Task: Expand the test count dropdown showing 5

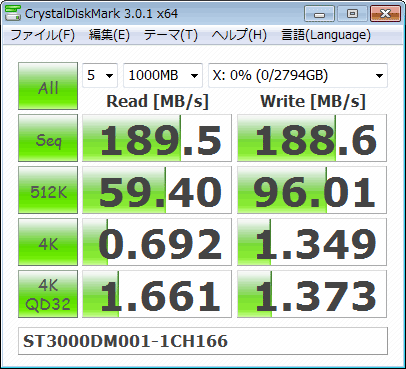Action: tap(100, 75)
